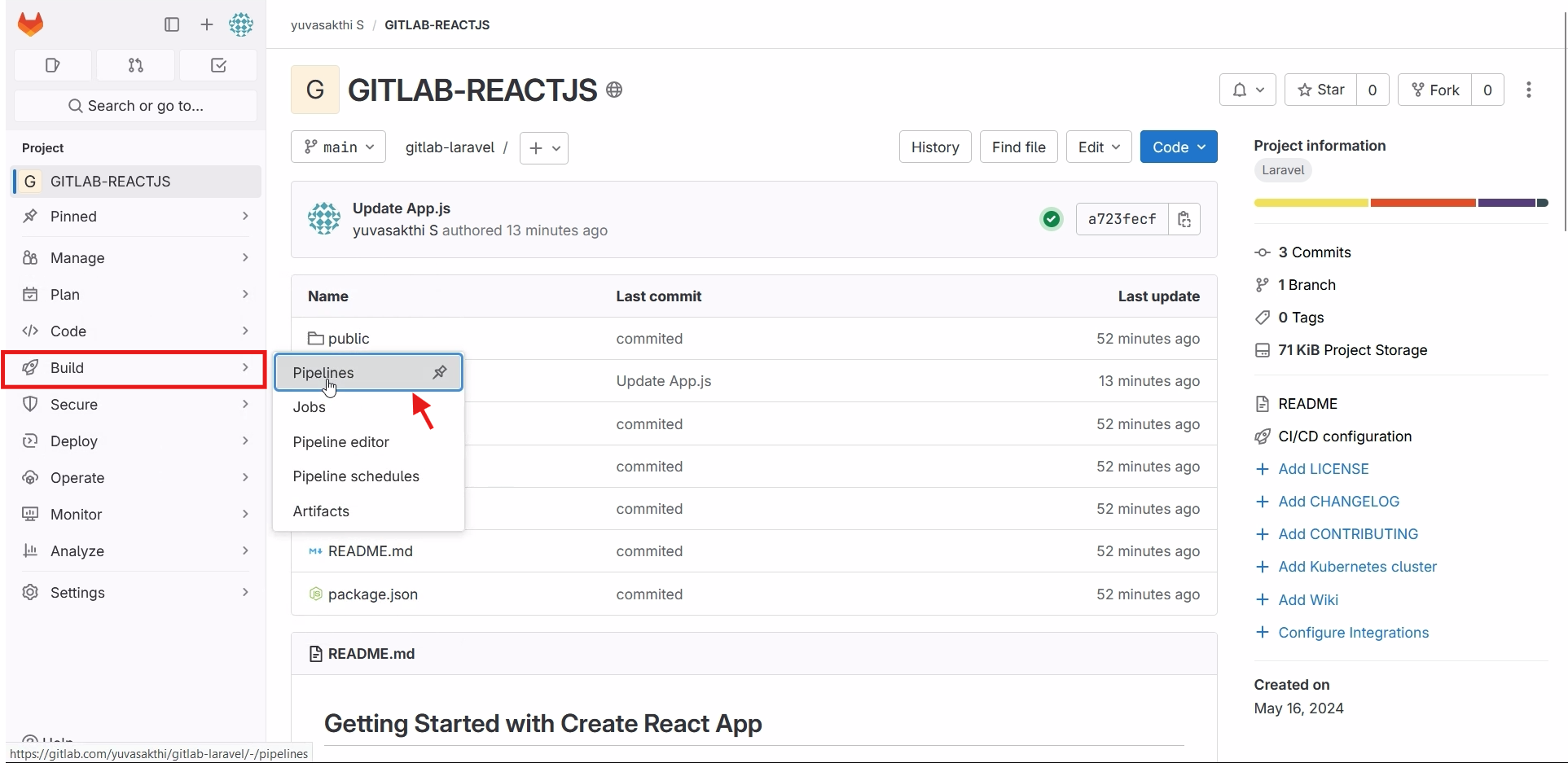Click the Search or go to field
The image size is (1568, 763).
click(x=136, y=106)
